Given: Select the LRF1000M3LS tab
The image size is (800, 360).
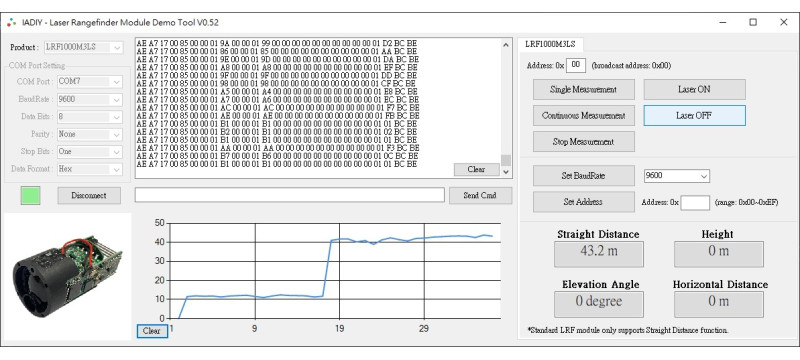Looking at the screenshot, I should click(x=550, y=44).
